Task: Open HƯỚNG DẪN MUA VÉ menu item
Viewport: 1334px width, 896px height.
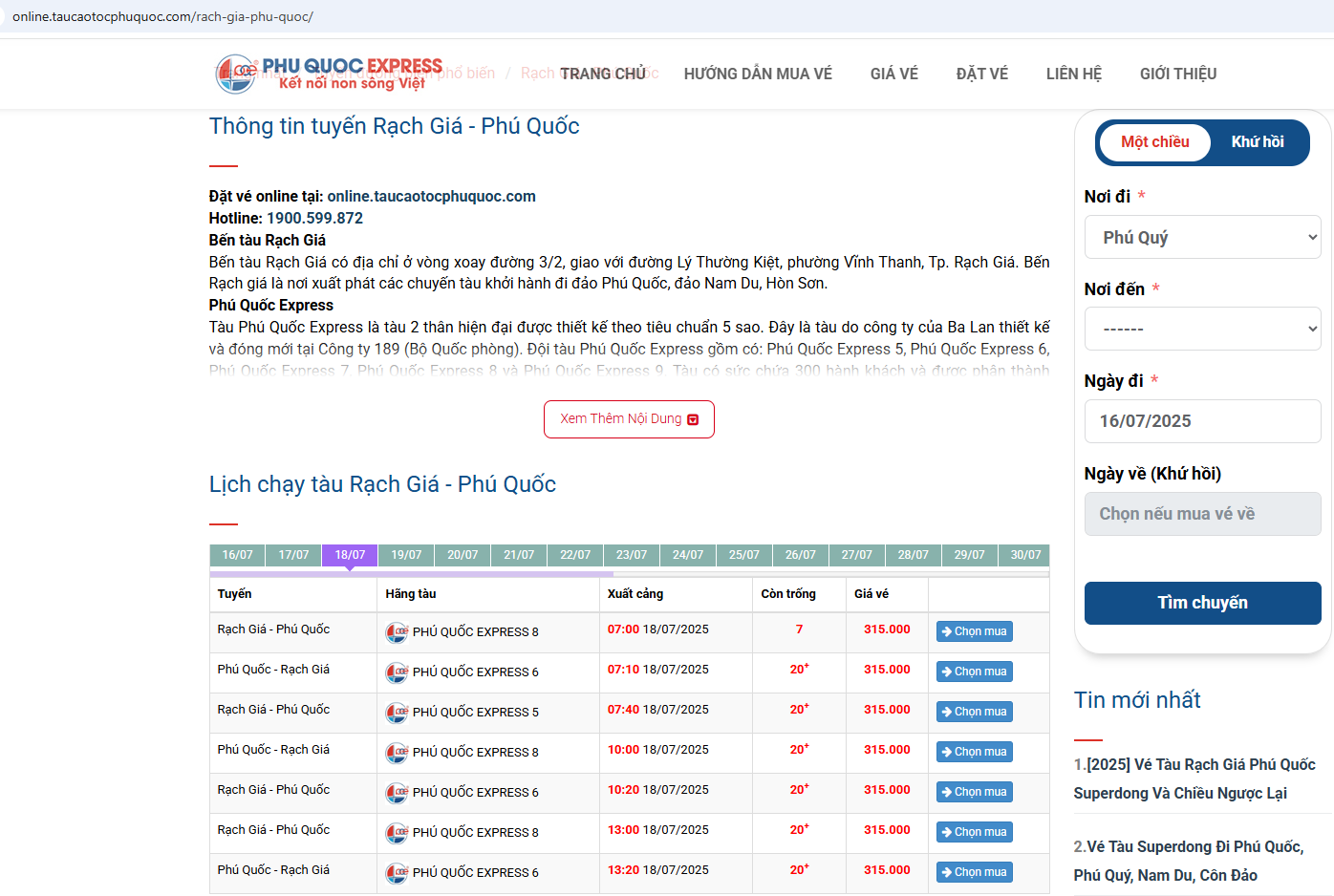Action: 758,74
